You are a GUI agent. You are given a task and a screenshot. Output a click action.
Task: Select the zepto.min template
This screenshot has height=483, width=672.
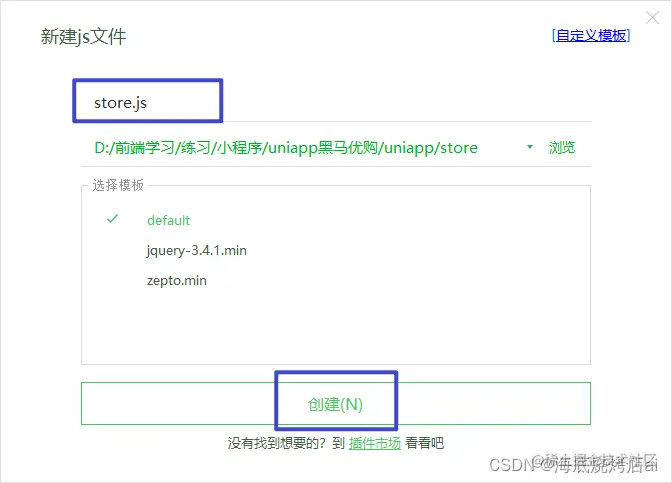[x=177, y=281]
